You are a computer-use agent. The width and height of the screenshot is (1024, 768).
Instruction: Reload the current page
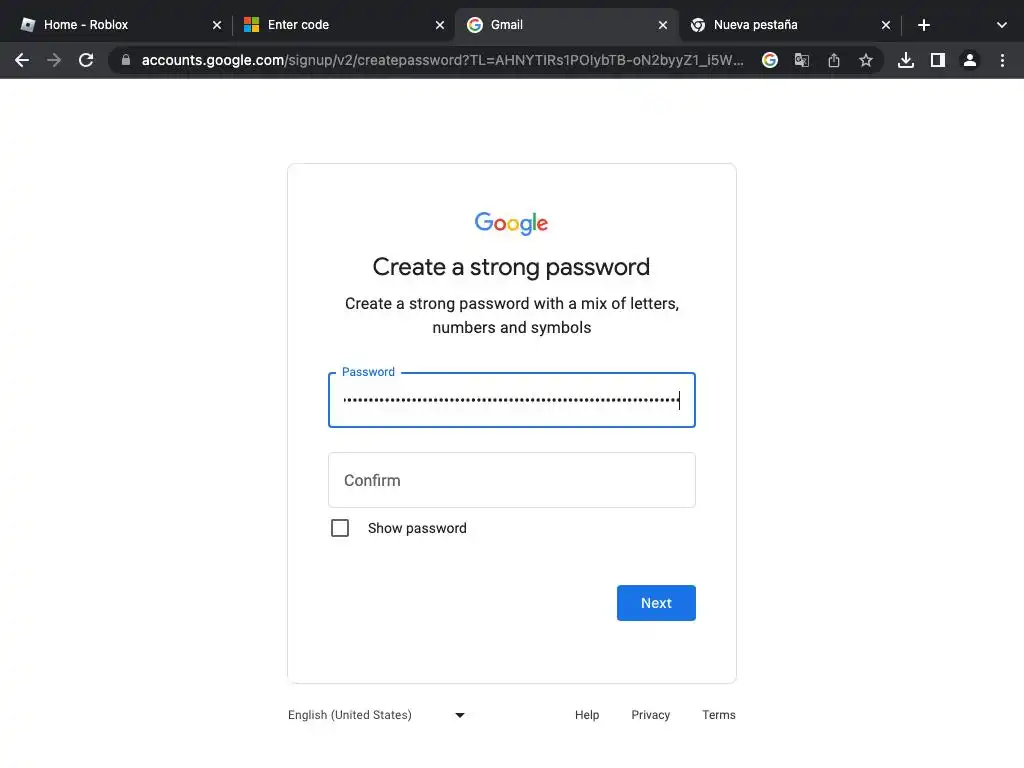pyautogui.click(x=86, y=60)
